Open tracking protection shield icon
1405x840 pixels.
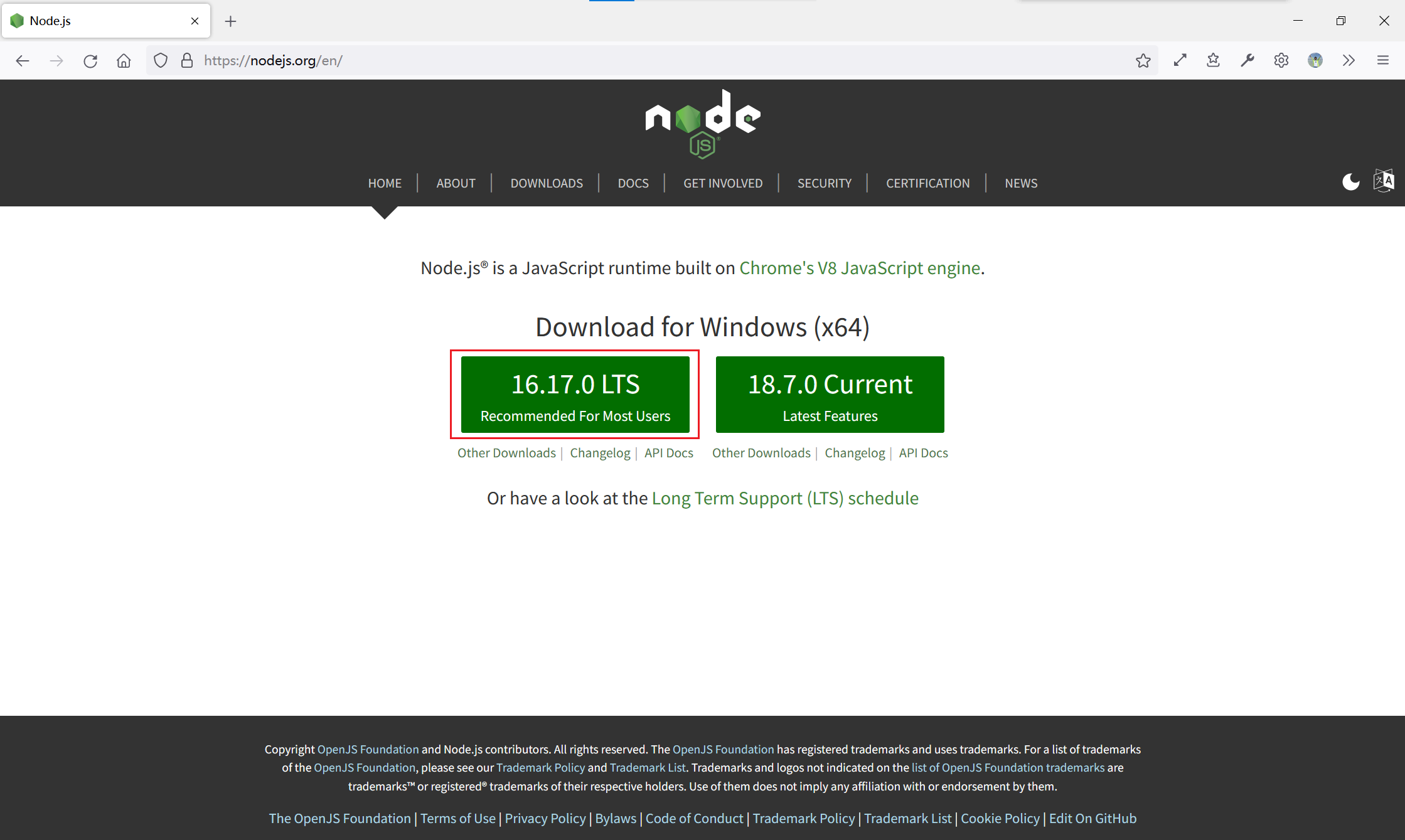tap(161, 61)
